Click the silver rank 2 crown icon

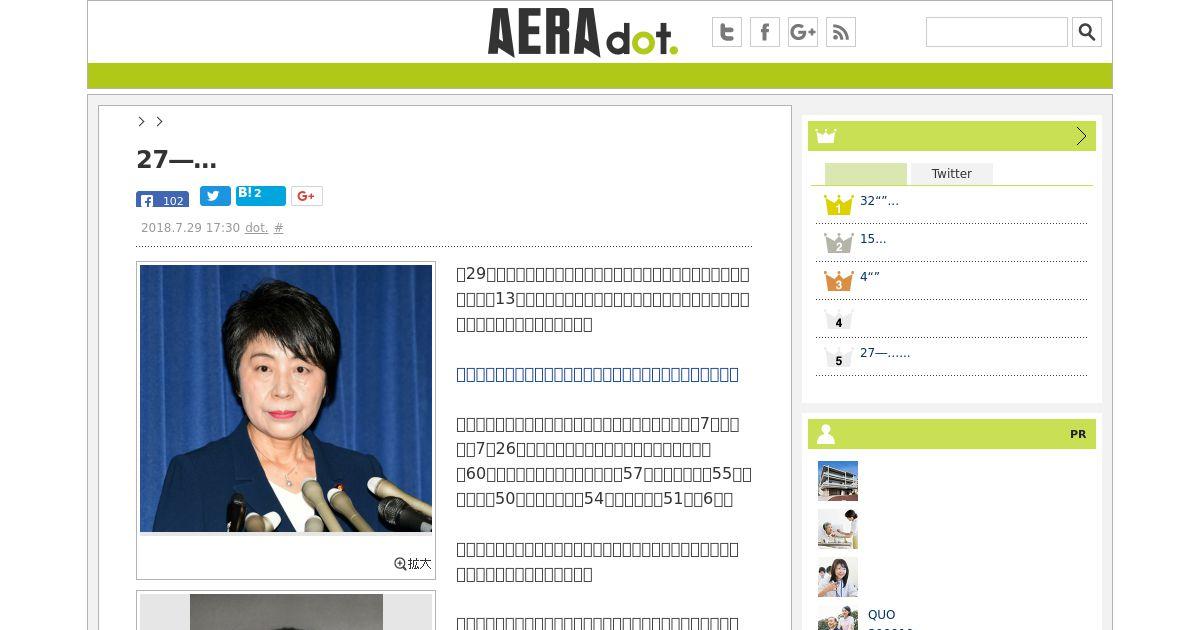pyautogui.click(x=838, y=243)
